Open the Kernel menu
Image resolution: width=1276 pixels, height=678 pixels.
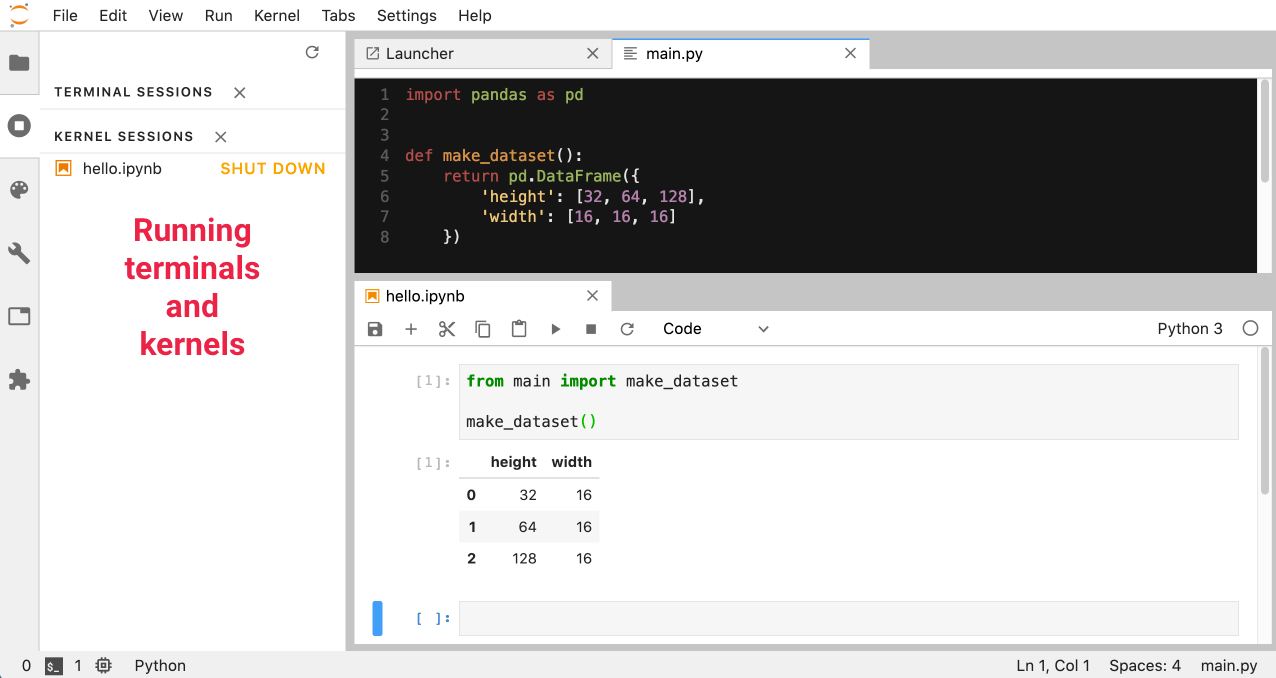pos(277,15)
